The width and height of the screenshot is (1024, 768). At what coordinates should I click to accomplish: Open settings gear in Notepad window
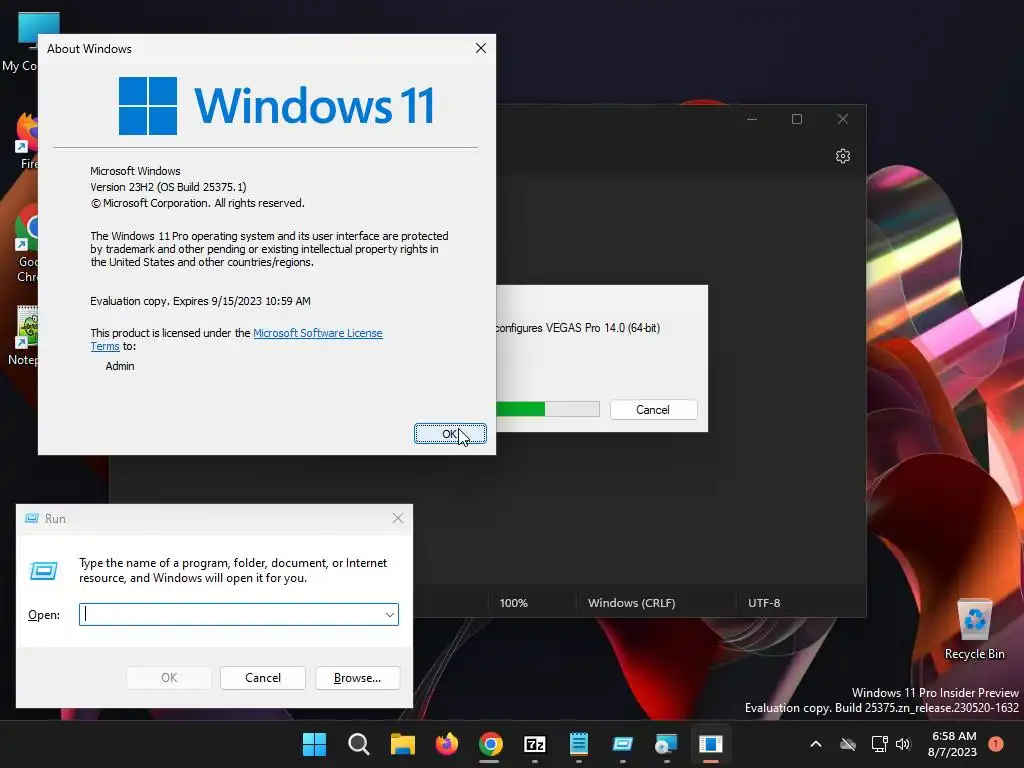pyautogui.click(x=842, y=156)
